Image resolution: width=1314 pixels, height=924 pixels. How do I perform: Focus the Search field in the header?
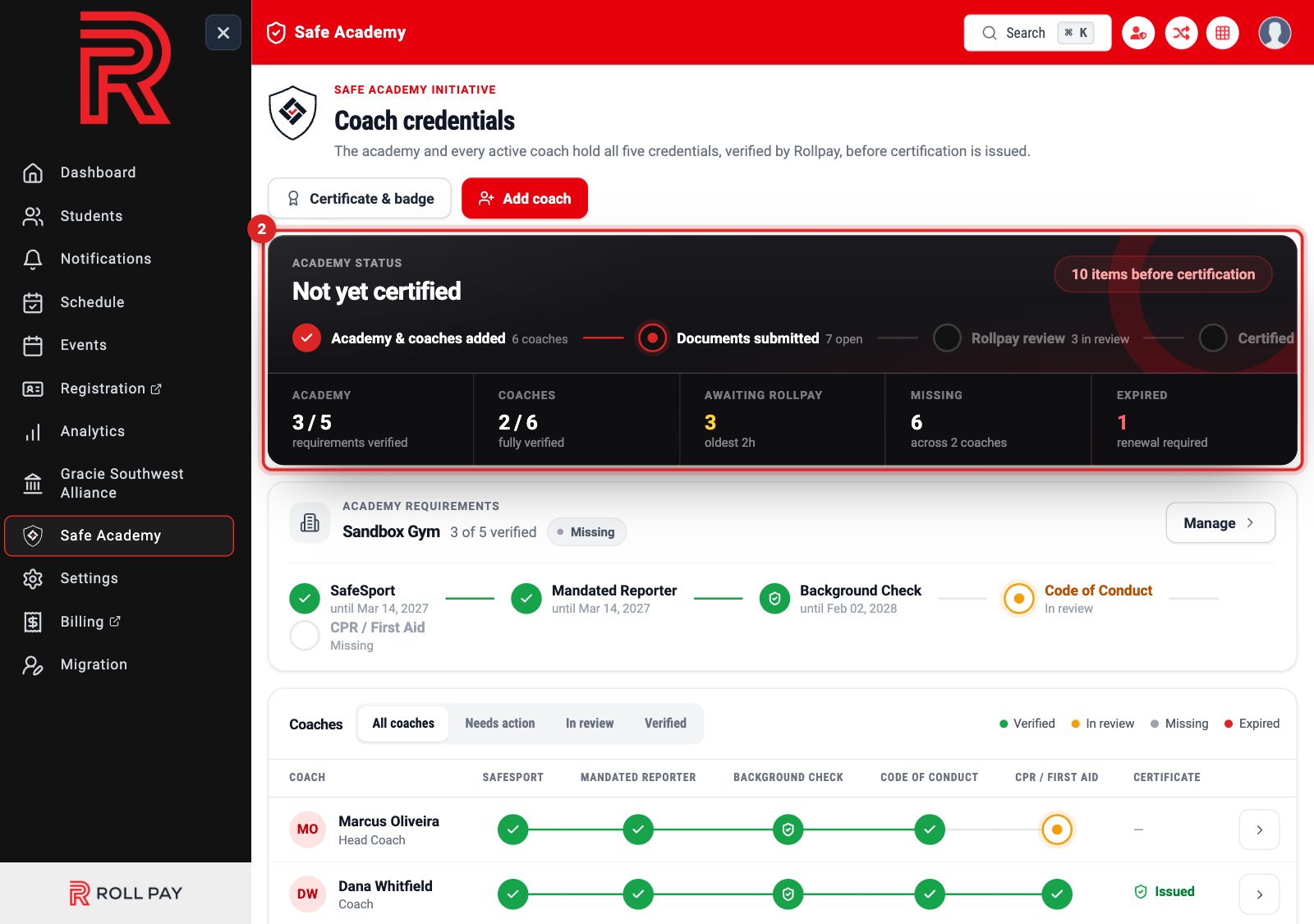coord(1037,33)
